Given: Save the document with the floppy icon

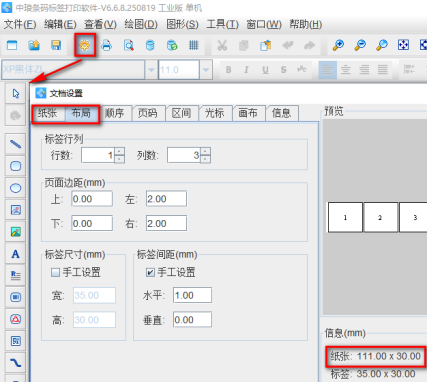Looking at the screenshot, I should [56, 45].
